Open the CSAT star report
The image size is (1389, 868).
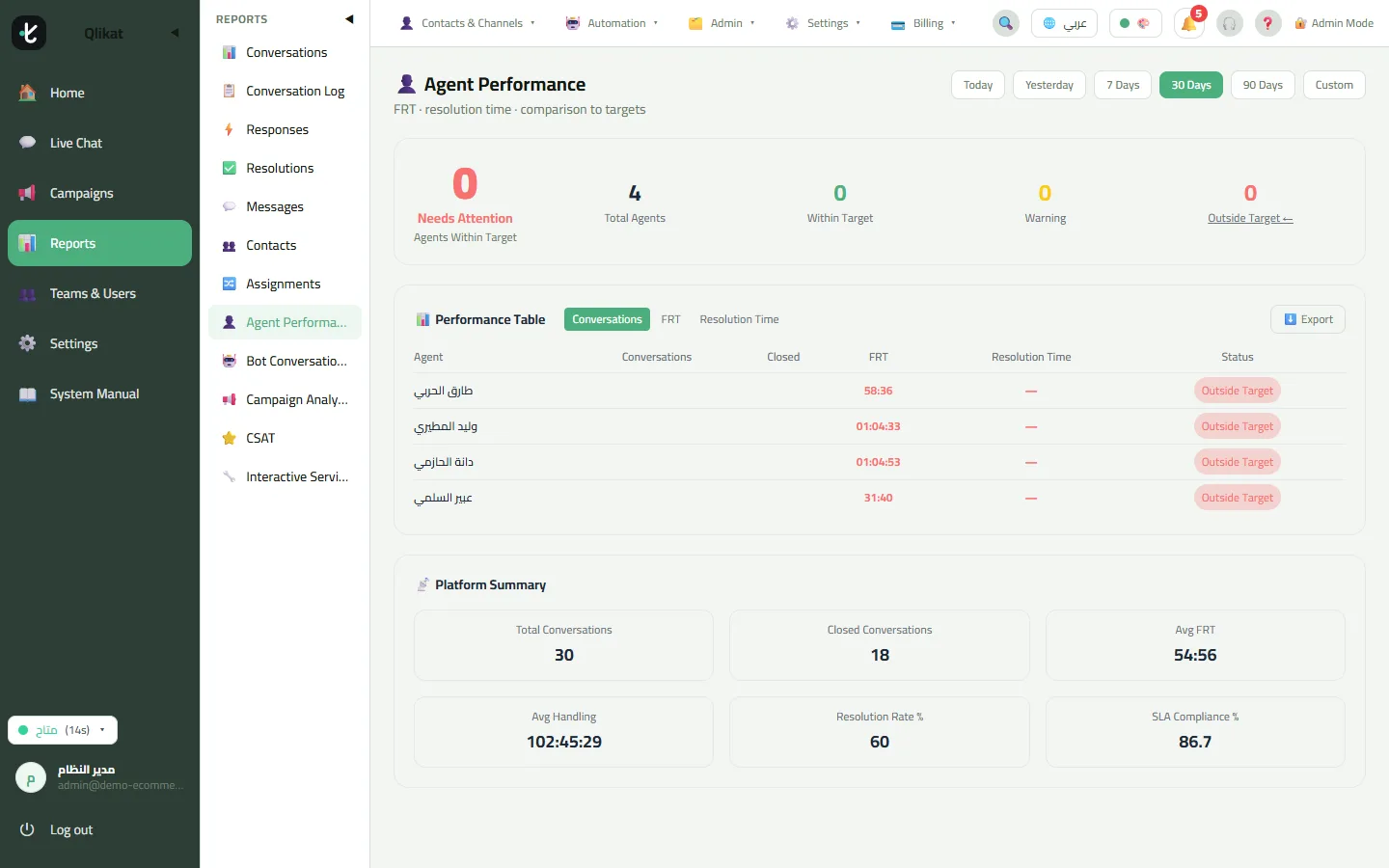(285, 438)
